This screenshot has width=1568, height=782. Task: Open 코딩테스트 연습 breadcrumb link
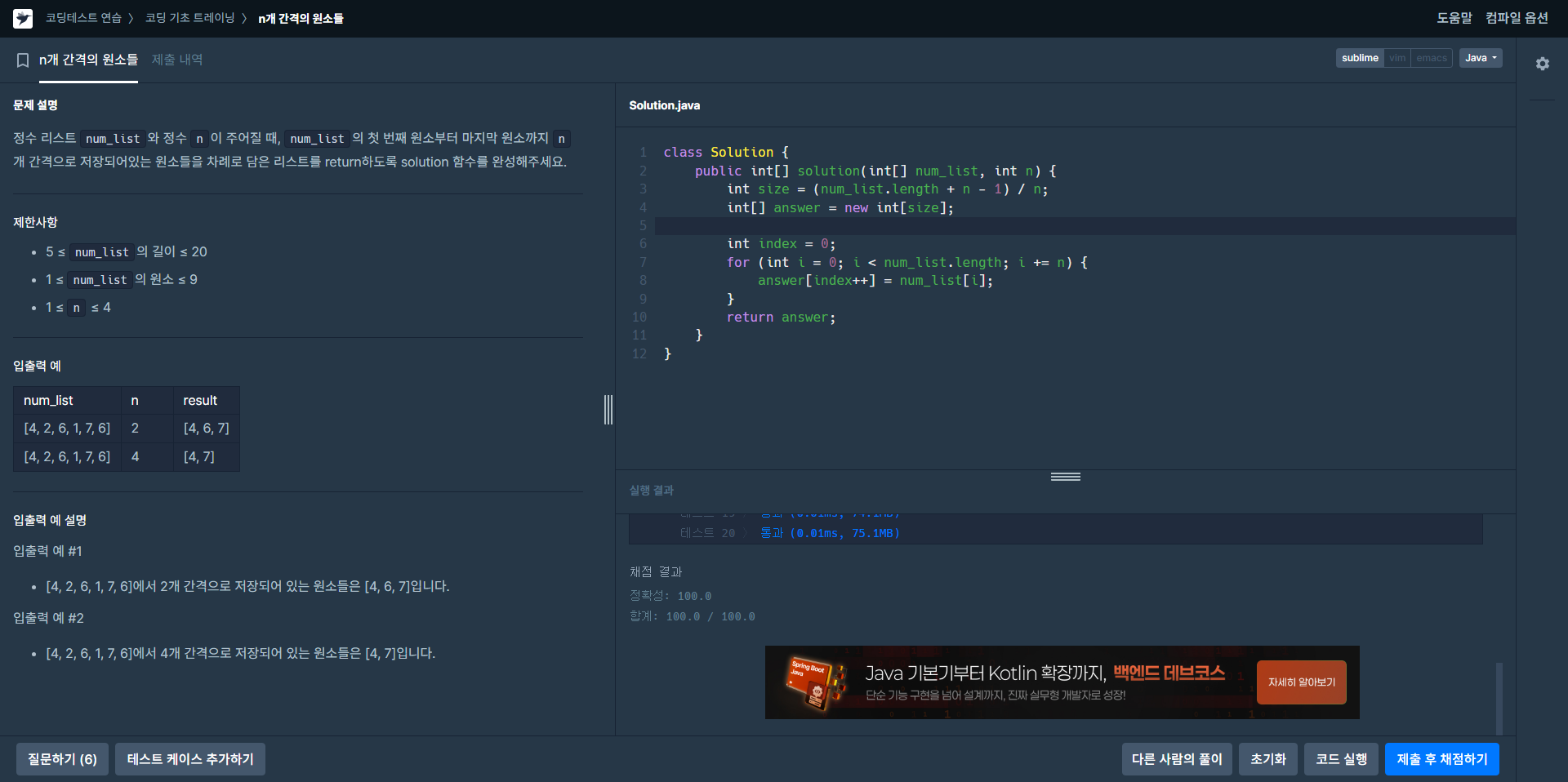tap(83, 18)
